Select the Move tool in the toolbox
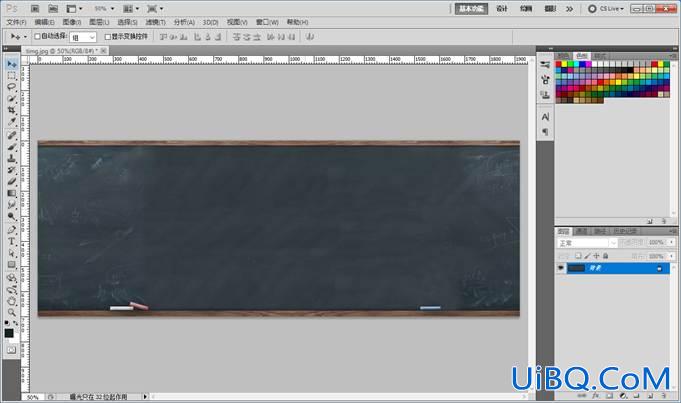 pos(12,64)
